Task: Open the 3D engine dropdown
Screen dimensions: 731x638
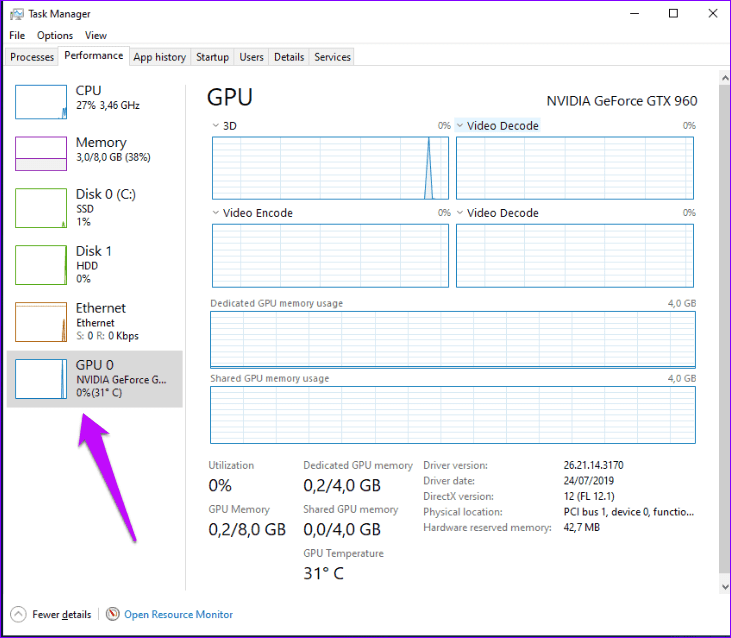Action: point(215,125)
